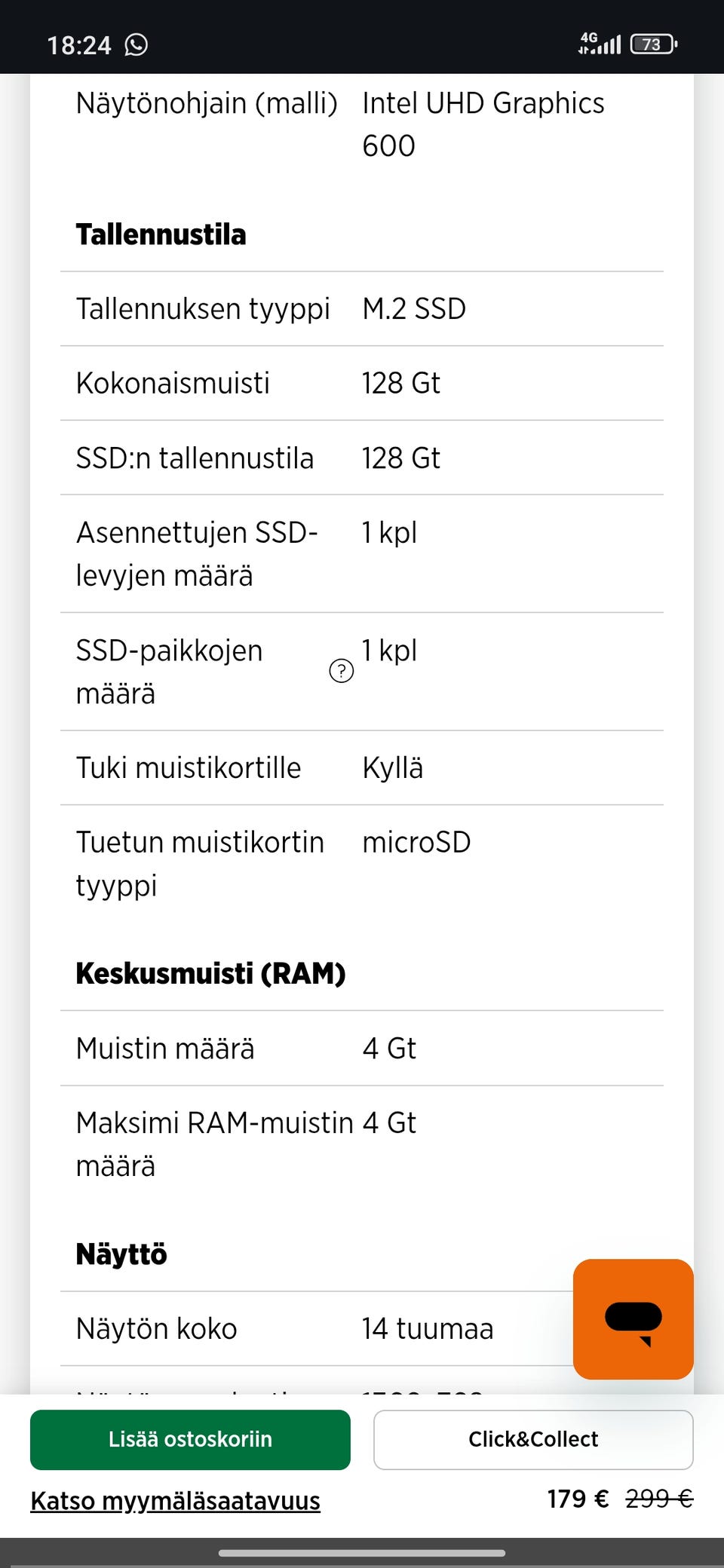Screen dimensions: 724x1568
Task: Choose the Click&Collect button
Action: coord(533,1439)
